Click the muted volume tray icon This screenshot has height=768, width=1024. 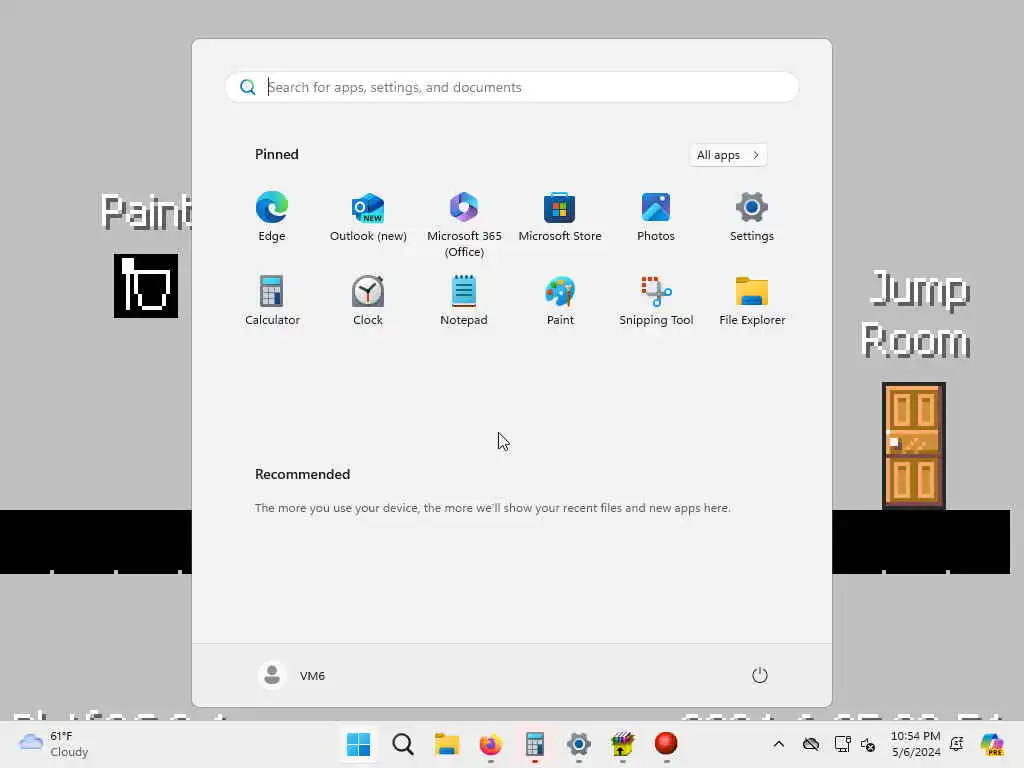pos(868,744)
